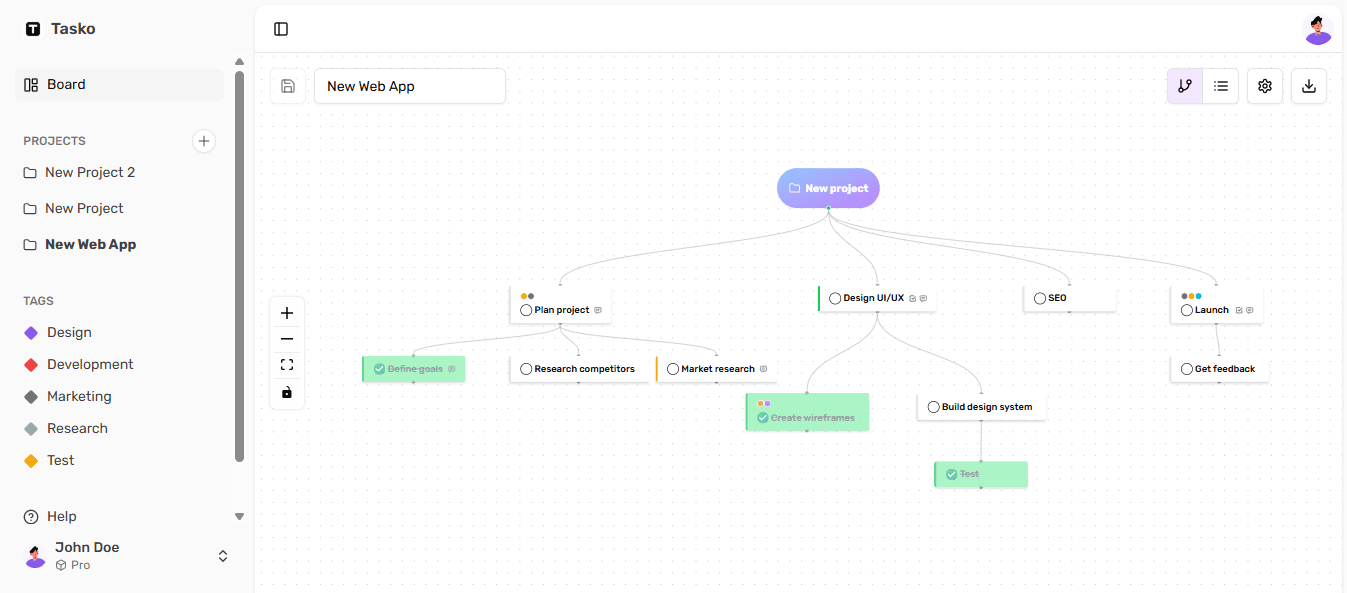
Task: Uncheck the Define goals task
Action: (x=380, y=369)
